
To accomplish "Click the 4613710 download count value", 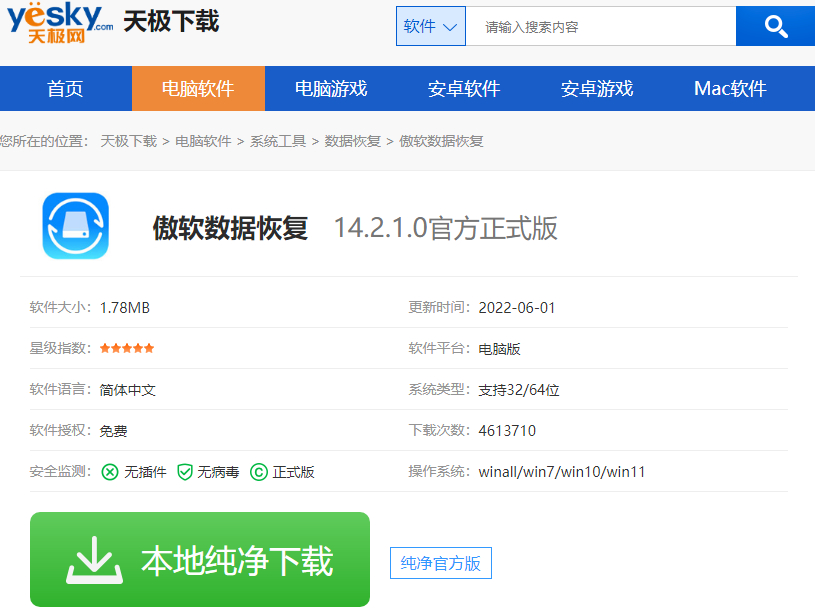I will [x=507, y=431].
